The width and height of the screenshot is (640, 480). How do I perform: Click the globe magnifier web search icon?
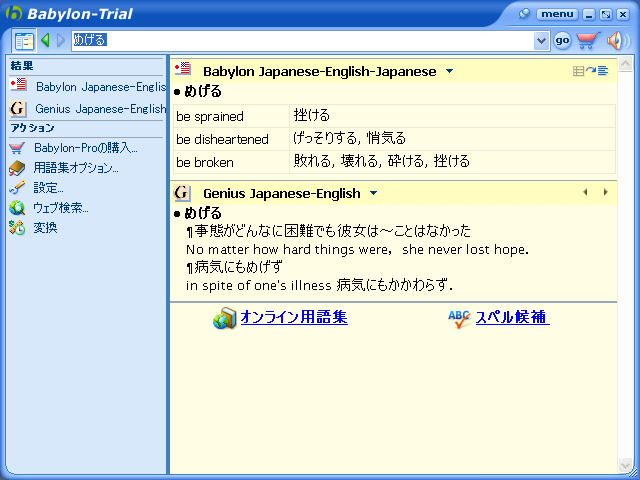pyautogui.click(x=17, y=208)
